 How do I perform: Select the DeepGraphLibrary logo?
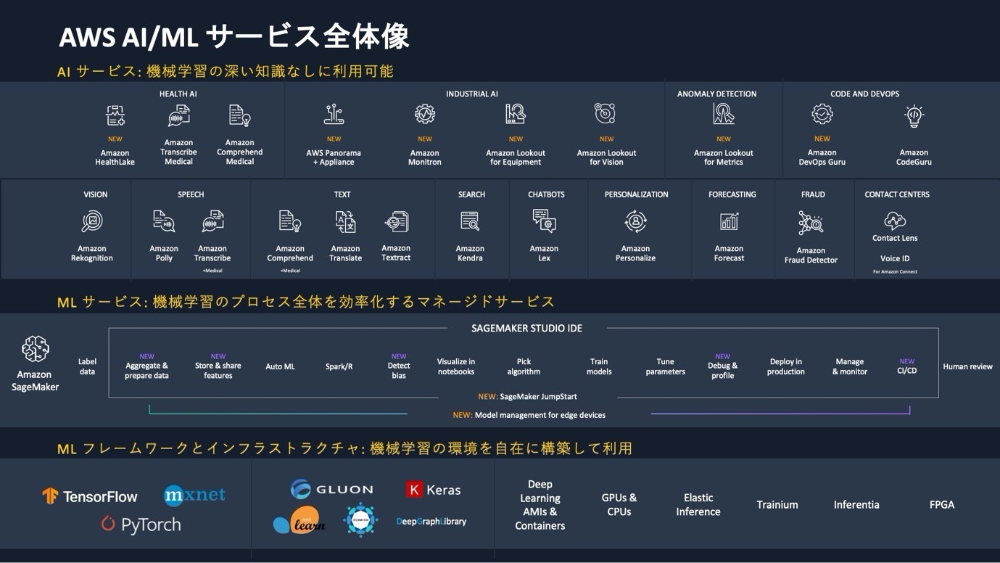[x=431, y=521]
